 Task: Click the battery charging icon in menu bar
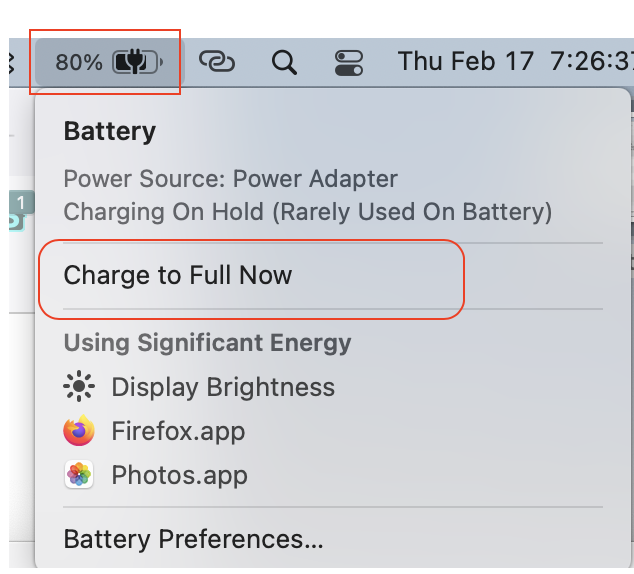pyautogui.click(x=137, y=62)
